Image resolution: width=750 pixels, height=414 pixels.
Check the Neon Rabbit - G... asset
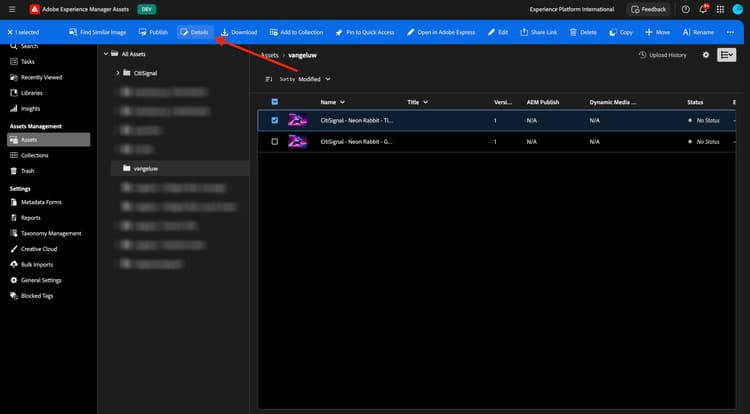coord(275,142)
